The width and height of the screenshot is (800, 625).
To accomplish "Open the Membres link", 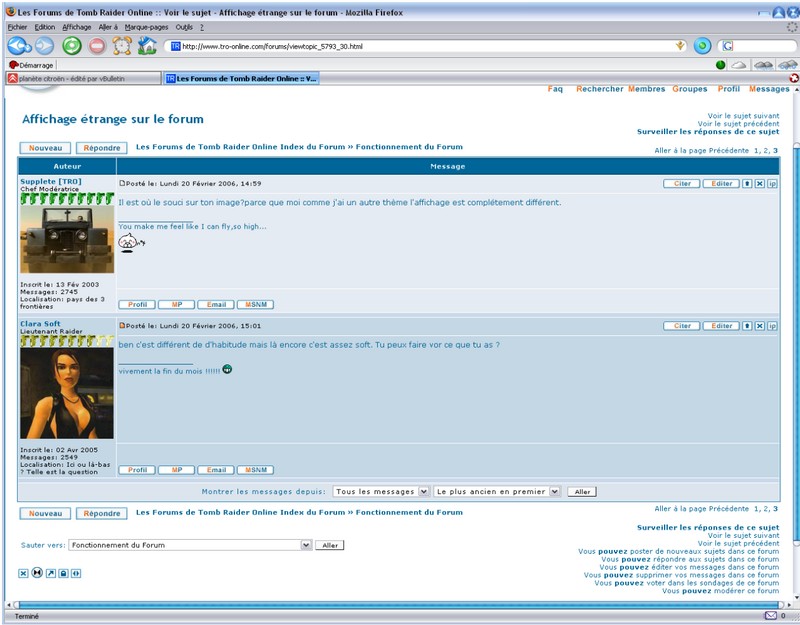I will pos(646,89).
